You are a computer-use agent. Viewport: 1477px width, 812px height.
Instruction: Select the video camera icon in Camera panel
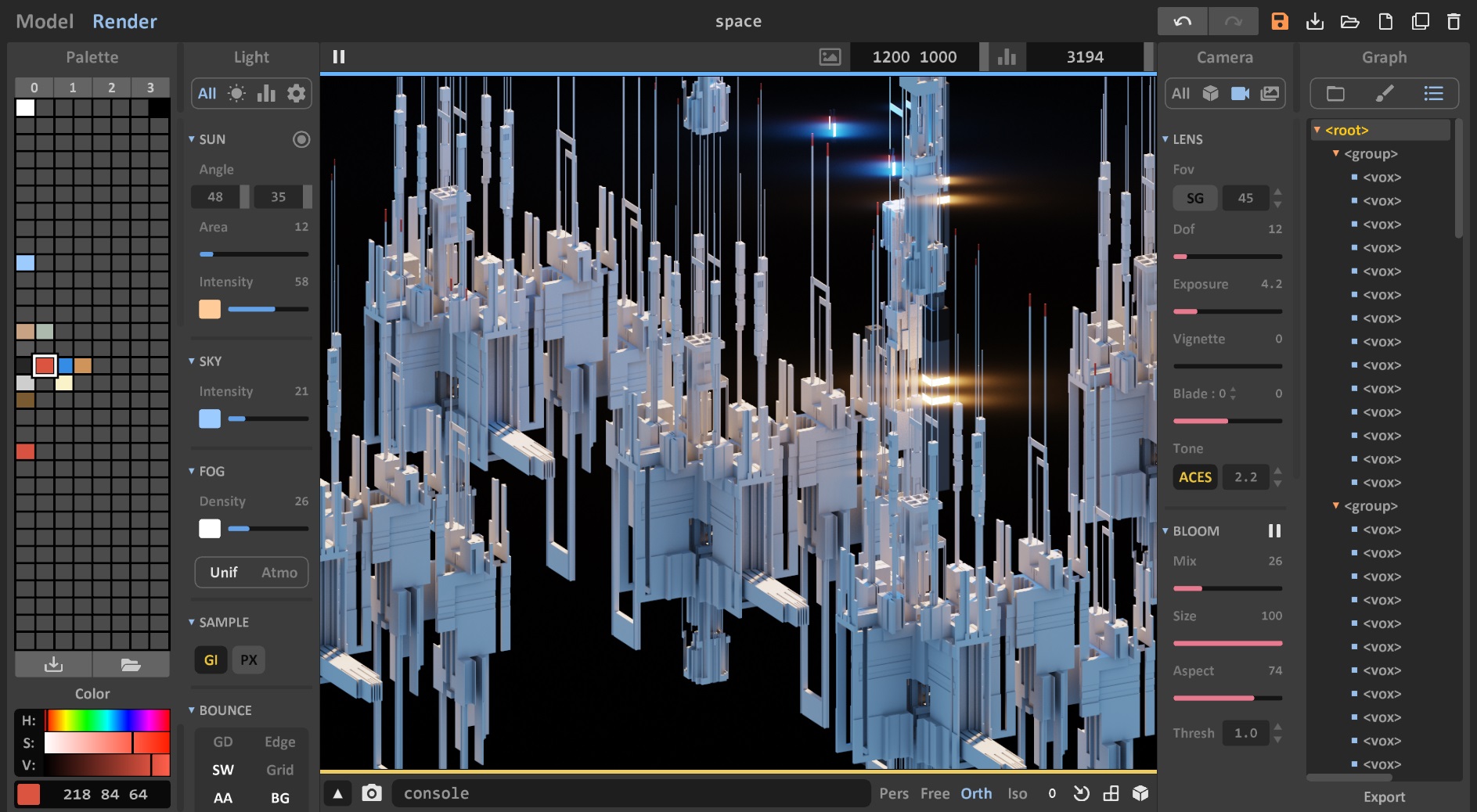pyautogui.click(x=1240, y=94)
